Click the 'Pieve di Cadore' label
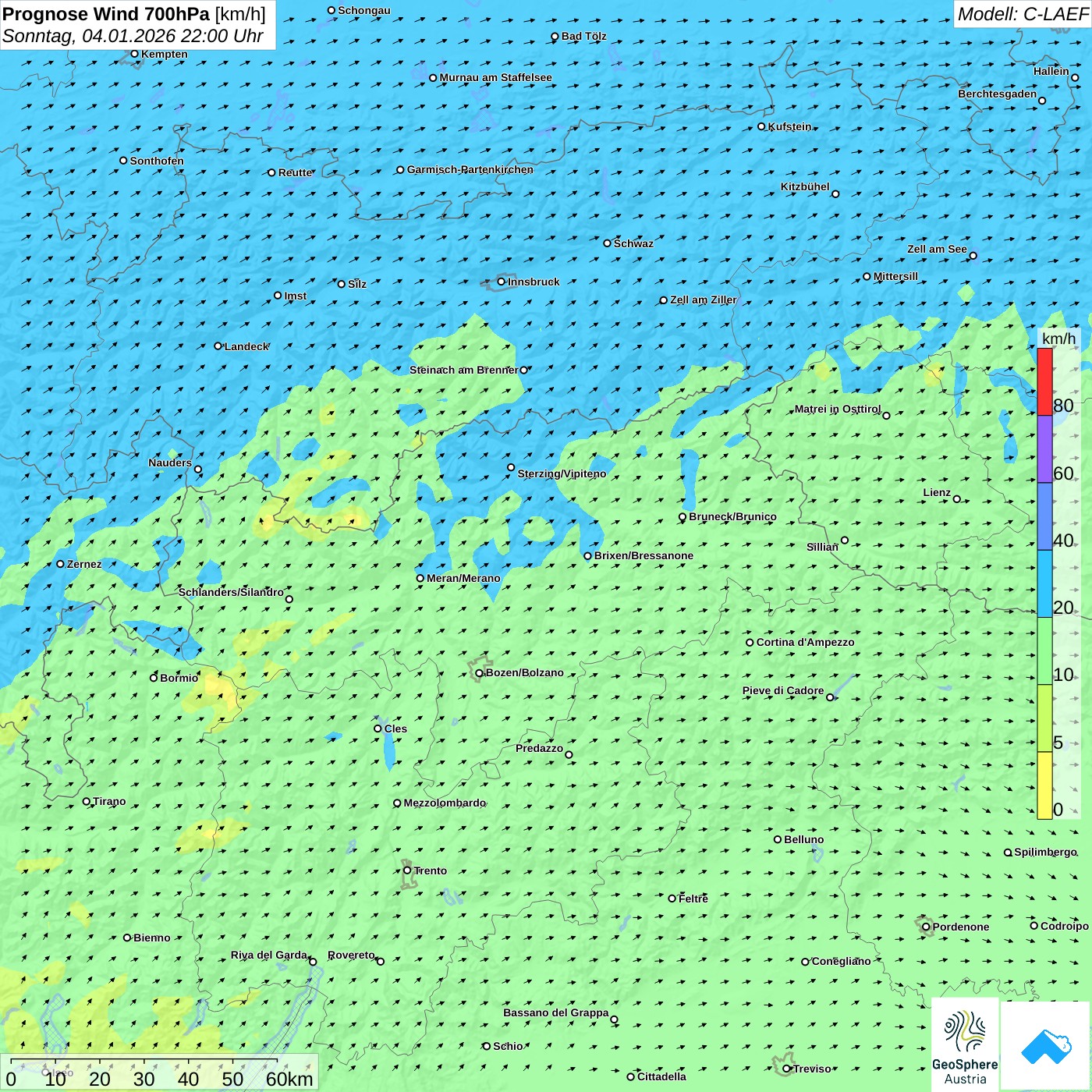This screenshot has height=1092, width=1092. (x=783, y=690)
